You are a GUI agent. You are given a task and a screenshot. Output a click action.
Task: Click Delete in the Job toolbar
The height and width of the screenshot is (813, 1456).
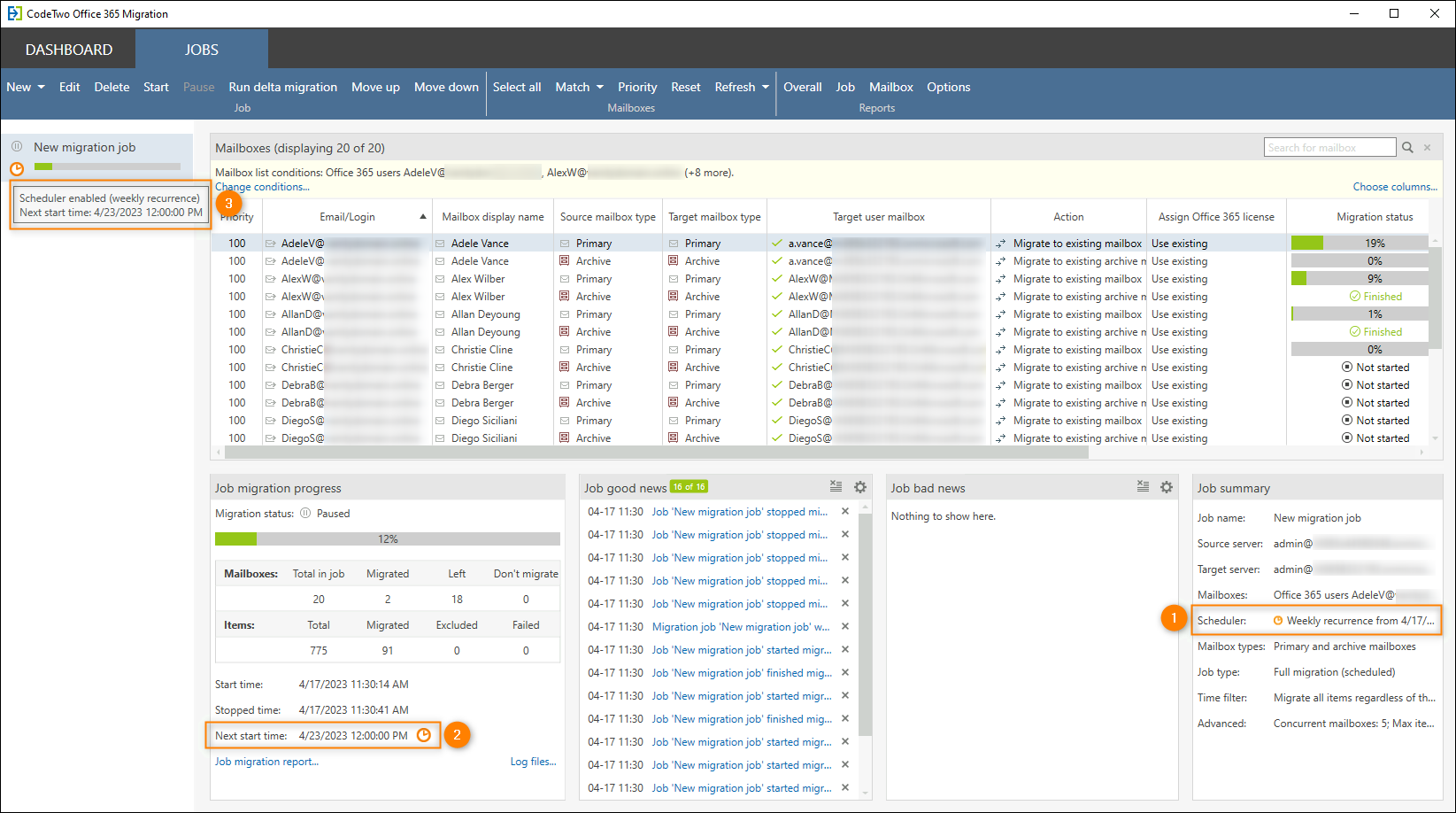[112, 87]
